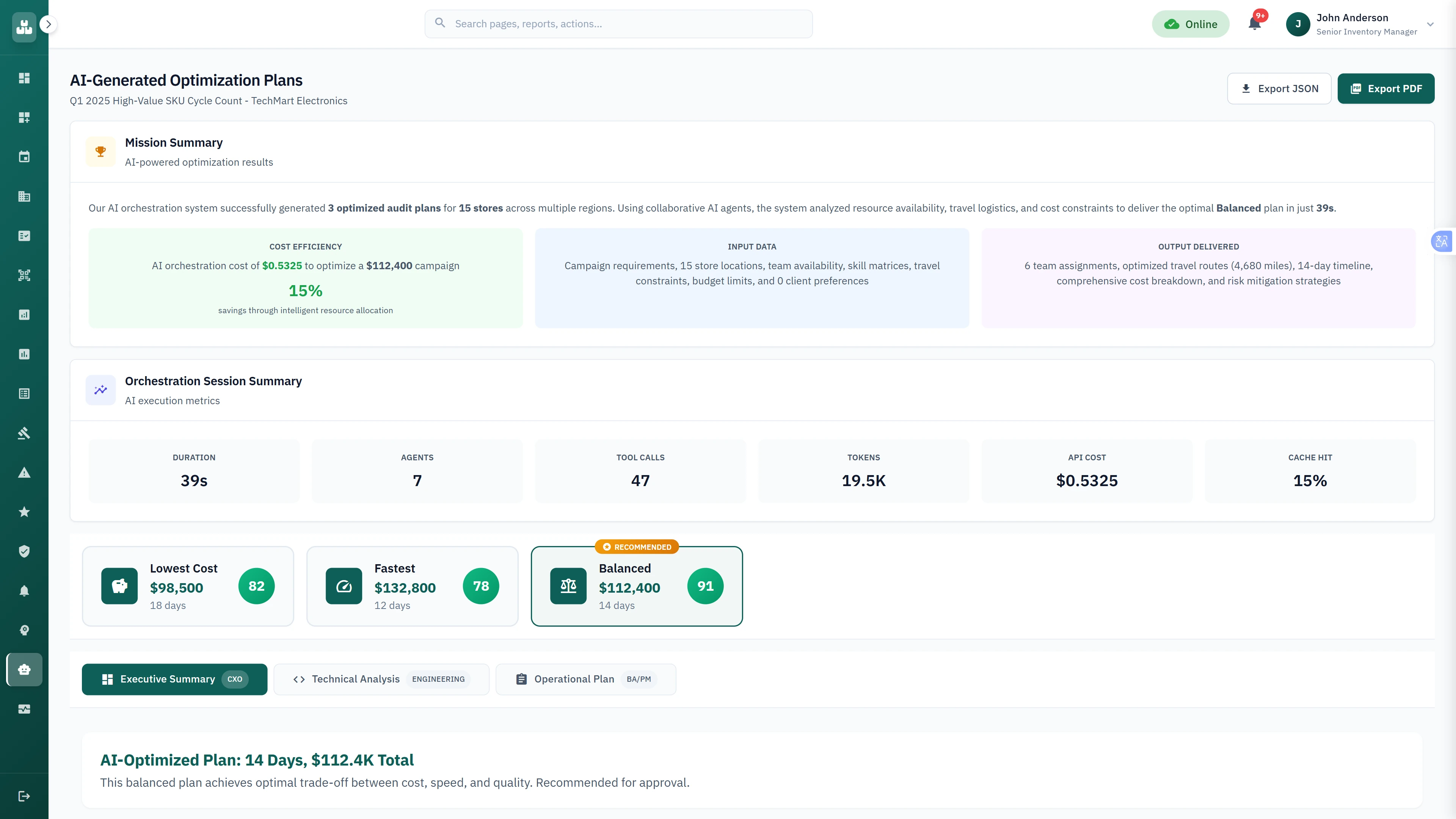This screenshot has width=1456, height=819.
Task: Open the Dashboard icon in sidebar
Action: (x=24, y=78)
